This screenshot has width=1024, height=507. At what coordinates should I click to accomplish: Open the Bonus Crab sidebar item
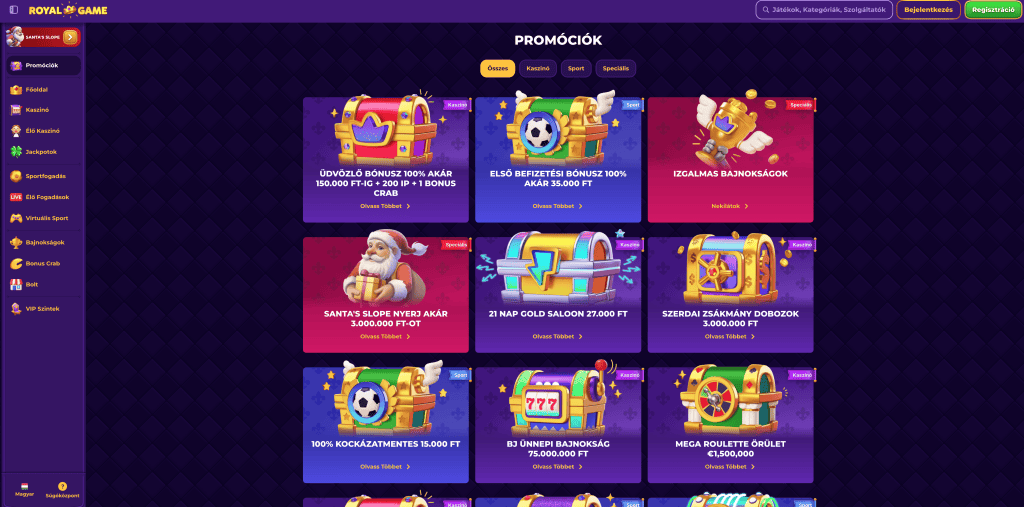[x=43, y=263]
